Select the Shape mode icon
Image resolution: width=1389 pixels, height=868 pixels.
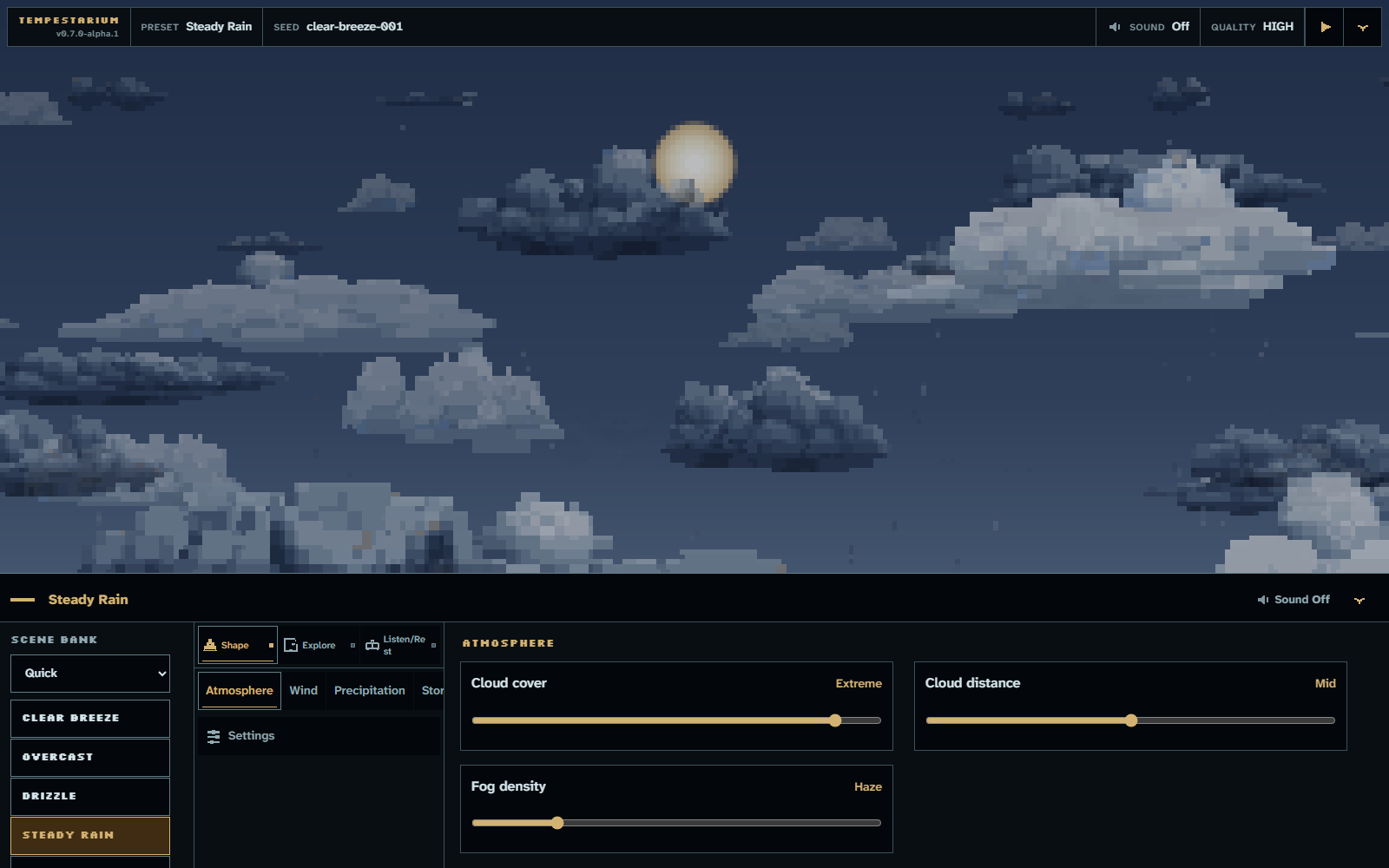coord(210,645)
